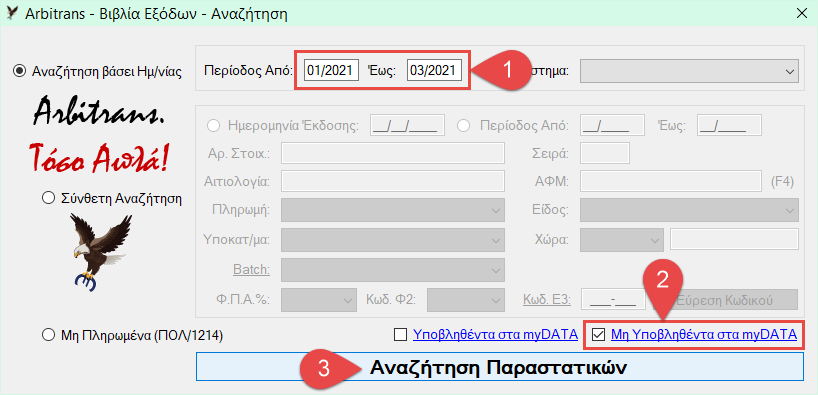818x395 pixels.
Task: Click Αναζήτηση Παραστατικών button
Action: click(x=499, y=367)
